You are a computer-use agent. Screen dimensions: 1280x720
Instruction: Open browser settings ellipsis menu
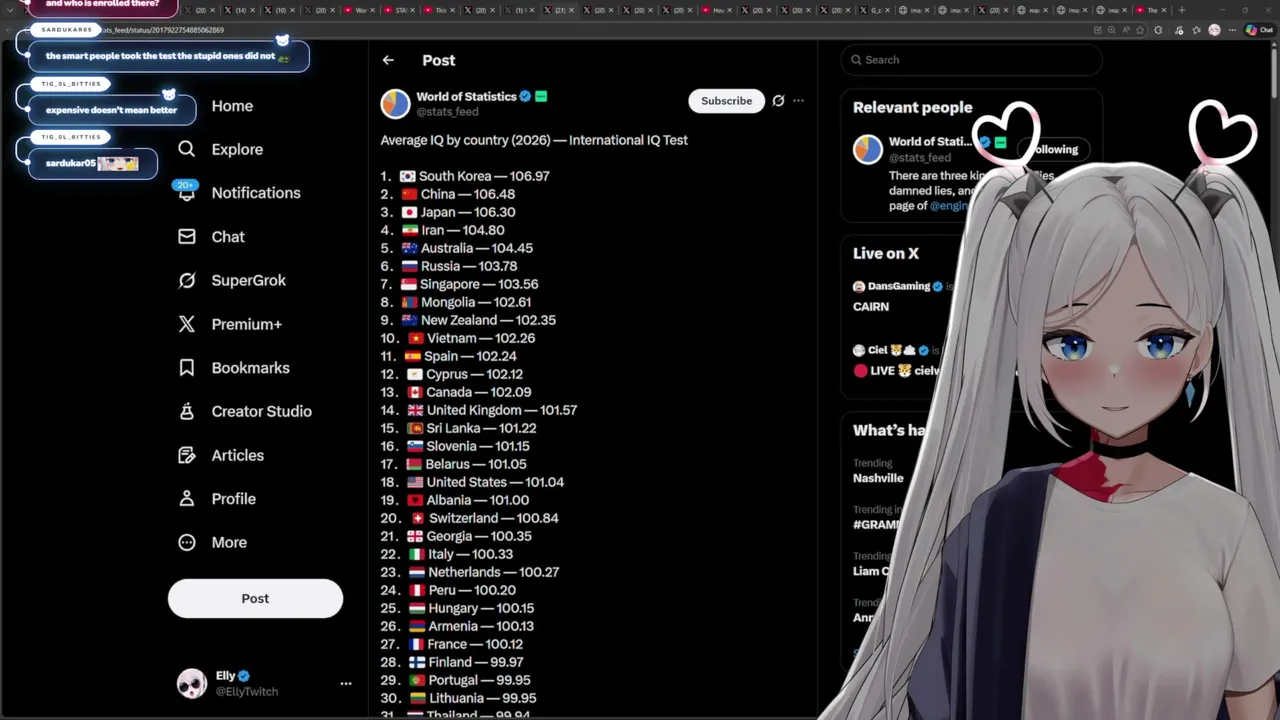pos(1232,30)
